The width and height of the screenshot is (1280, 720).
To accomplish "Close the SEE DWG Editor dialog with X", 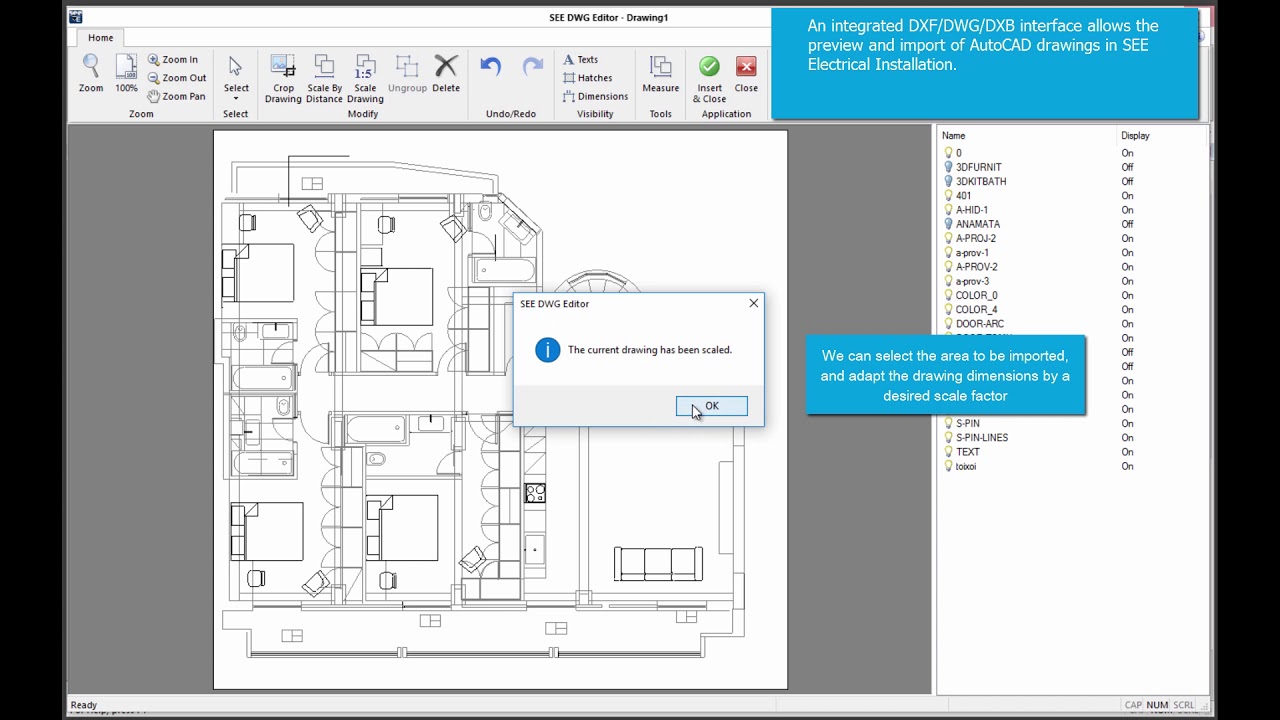I will (x=754, y=303).
